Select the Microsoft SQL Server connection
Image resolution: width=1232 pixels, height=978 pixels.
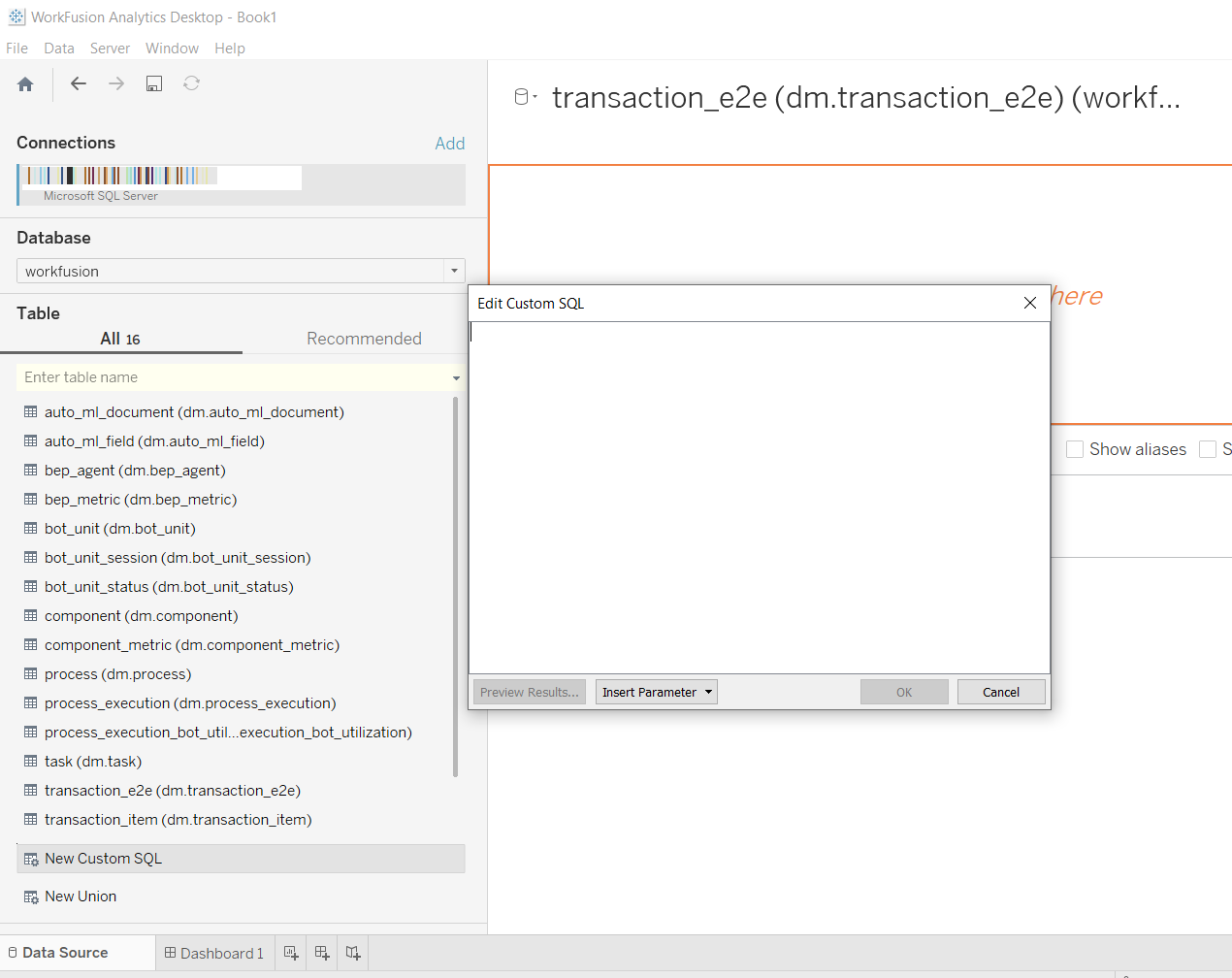(241, 184)
